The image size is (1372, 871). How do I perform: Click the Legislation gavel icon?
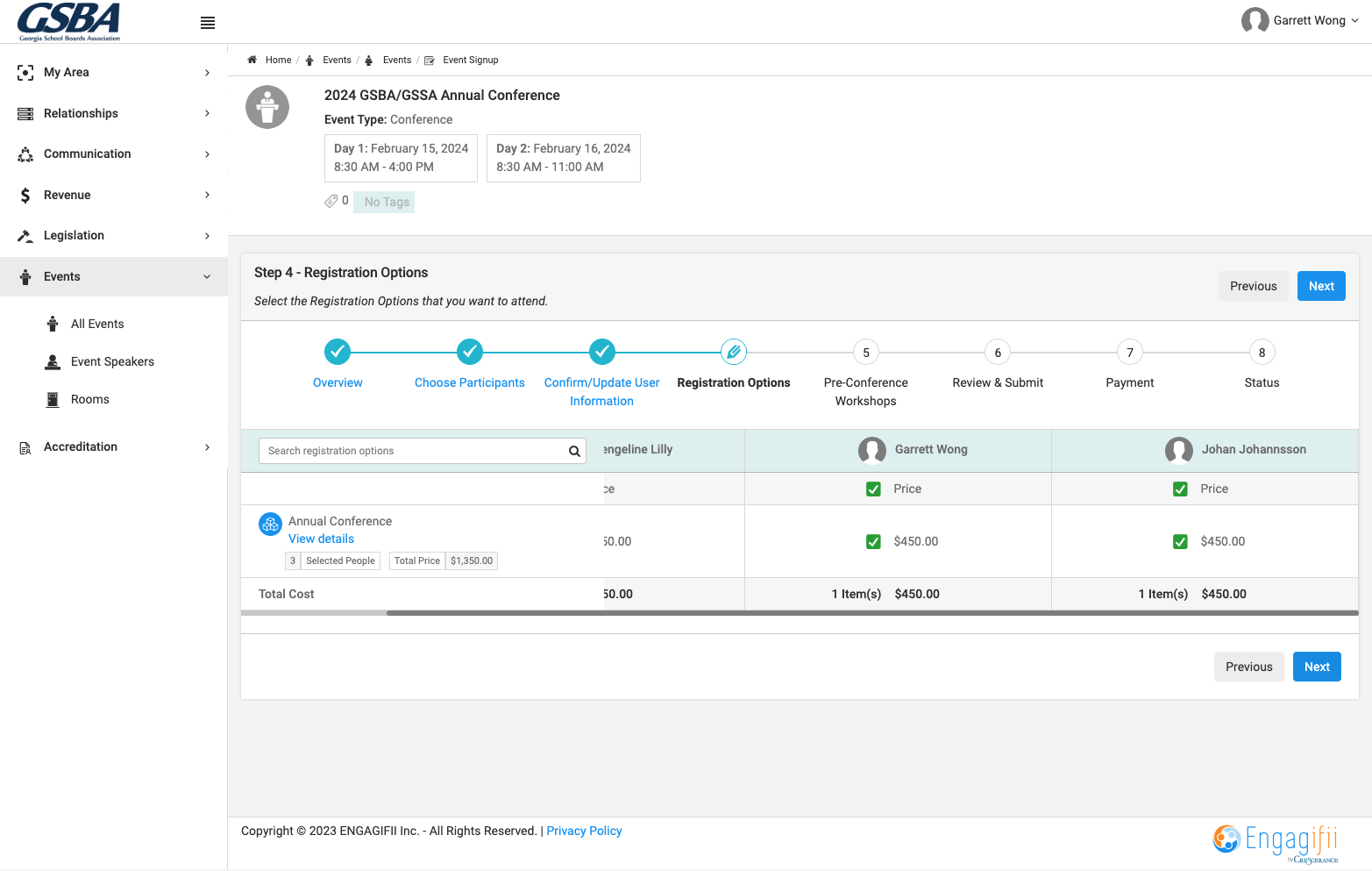[x=25, y=236]
